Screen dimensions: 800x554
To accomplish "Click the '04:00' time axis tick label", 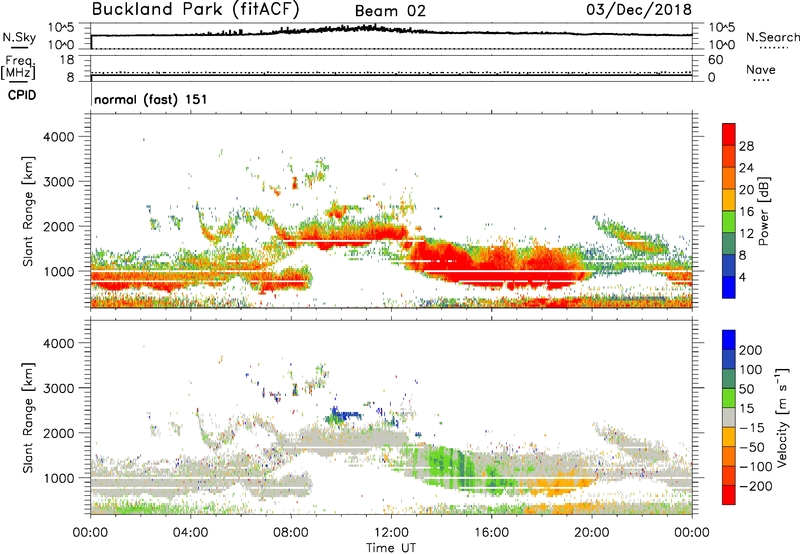I will [190, 533].
